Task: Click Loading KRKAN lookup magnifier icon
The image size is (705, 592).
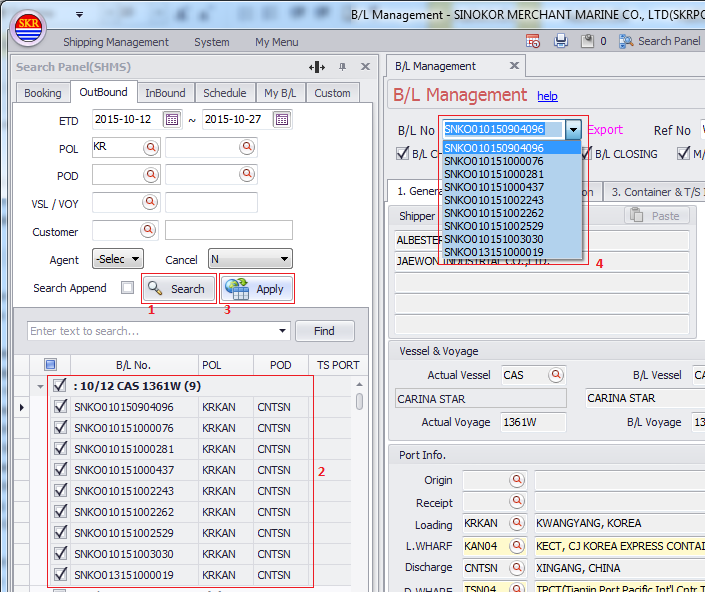Action: click(517, 523)
